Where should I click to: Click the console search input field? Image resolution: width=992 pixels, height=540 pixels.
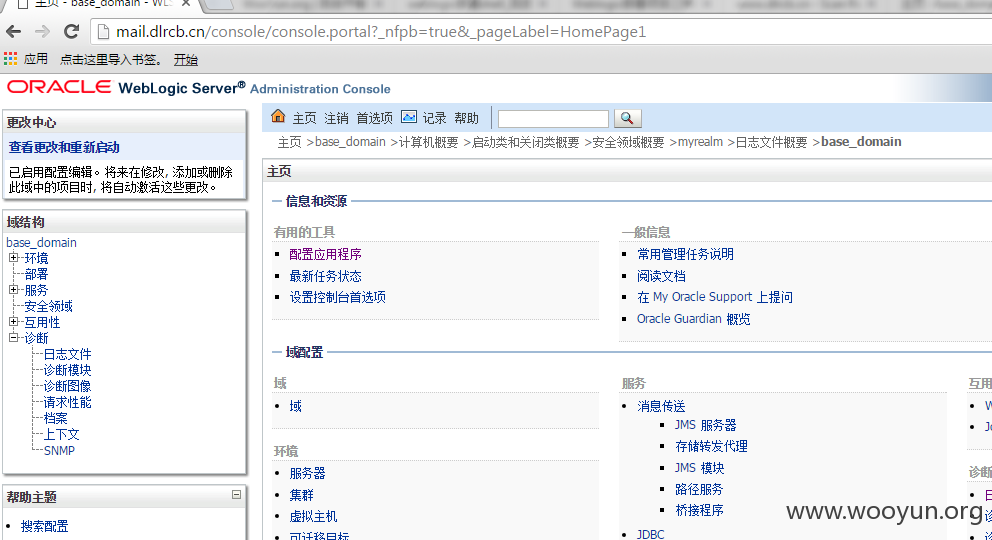553,119
